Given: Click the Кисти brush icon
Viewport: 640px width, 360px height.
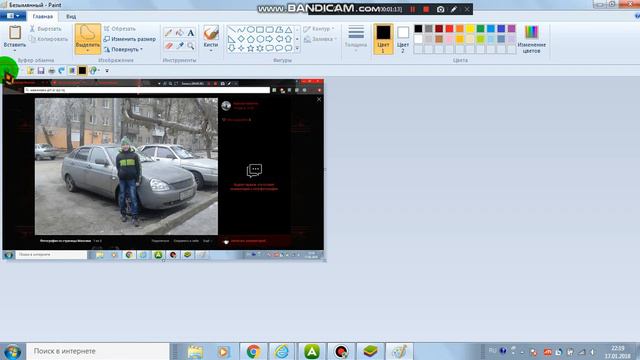Looking at the screenshot, I should (211, 33).
